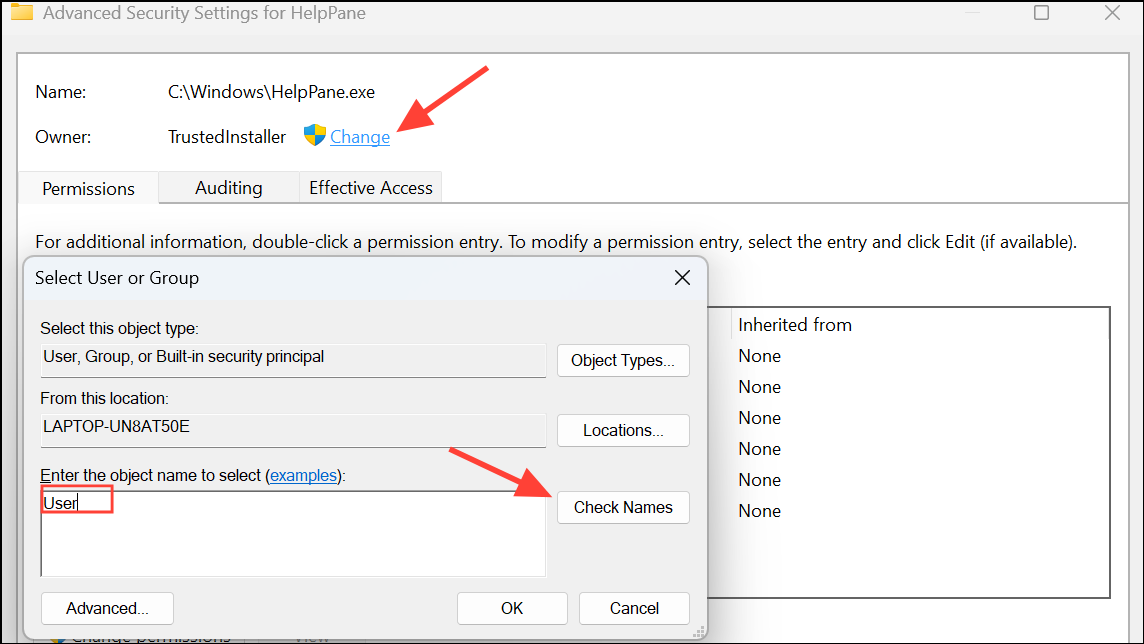Open the Locations dialog
1144x644 pixels.
click(x=623, y=430)
